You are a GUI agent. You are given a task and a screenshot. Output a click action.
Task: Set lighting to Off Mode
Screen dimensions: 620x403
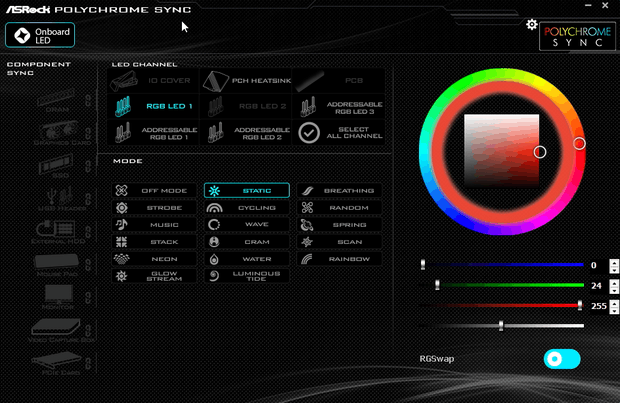click(x=154, y=191)
